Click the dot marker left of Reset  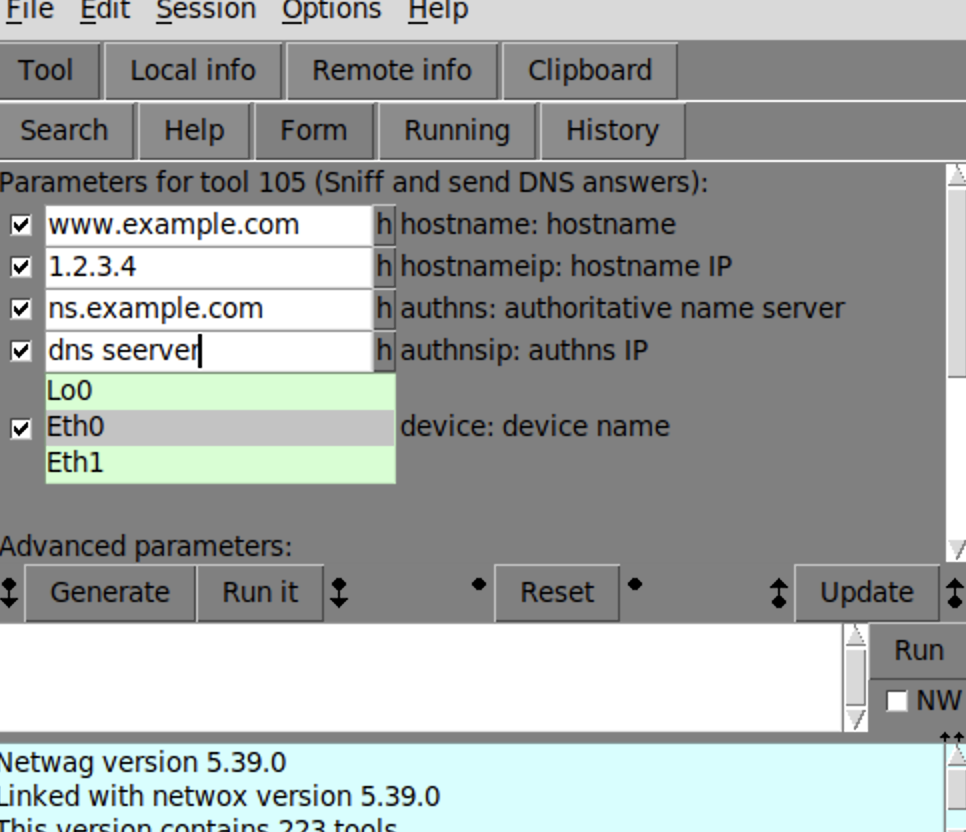coord(479,584)
